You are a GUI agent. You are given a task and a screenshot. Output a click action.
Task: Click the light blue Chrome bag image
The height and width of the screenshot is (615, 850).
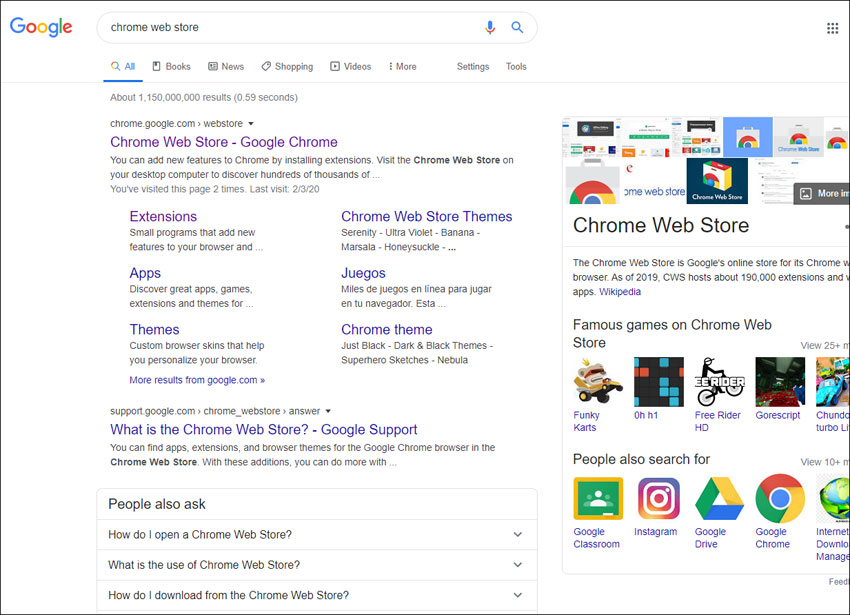(748, 137)
